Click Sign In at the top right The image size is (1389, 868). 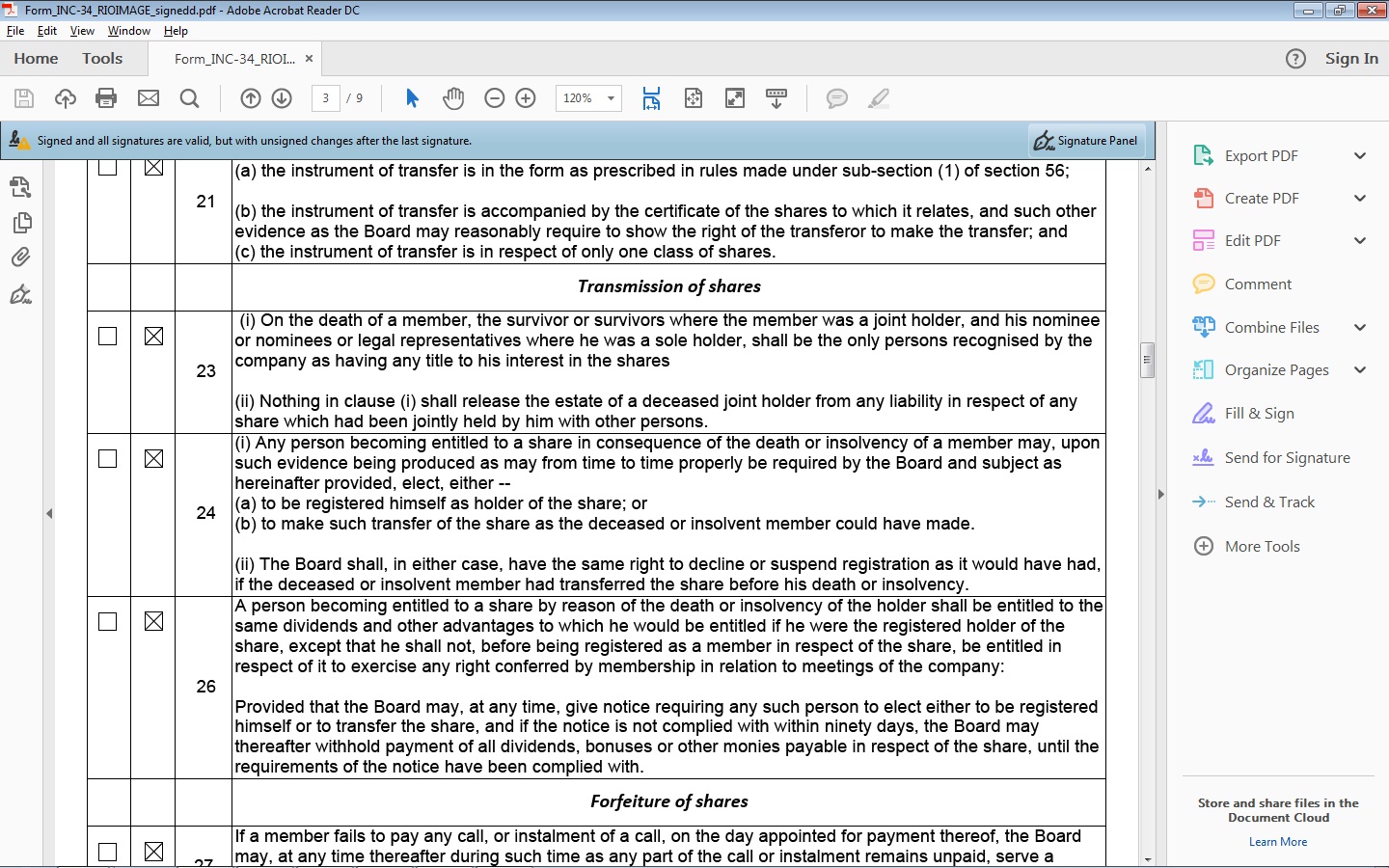[1350, 58]
